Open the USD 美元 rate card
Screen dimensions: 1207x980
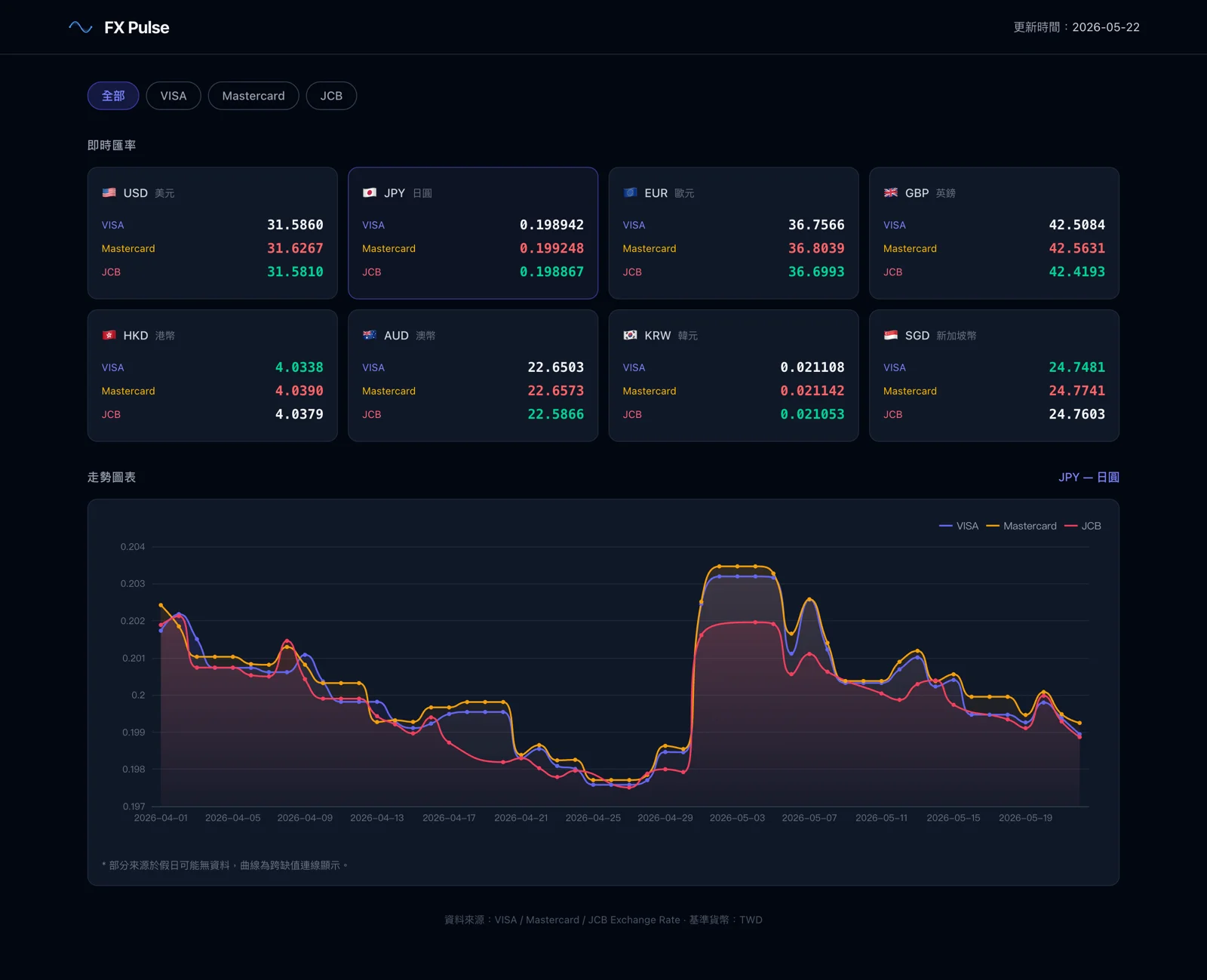click(x=213, y=233)
